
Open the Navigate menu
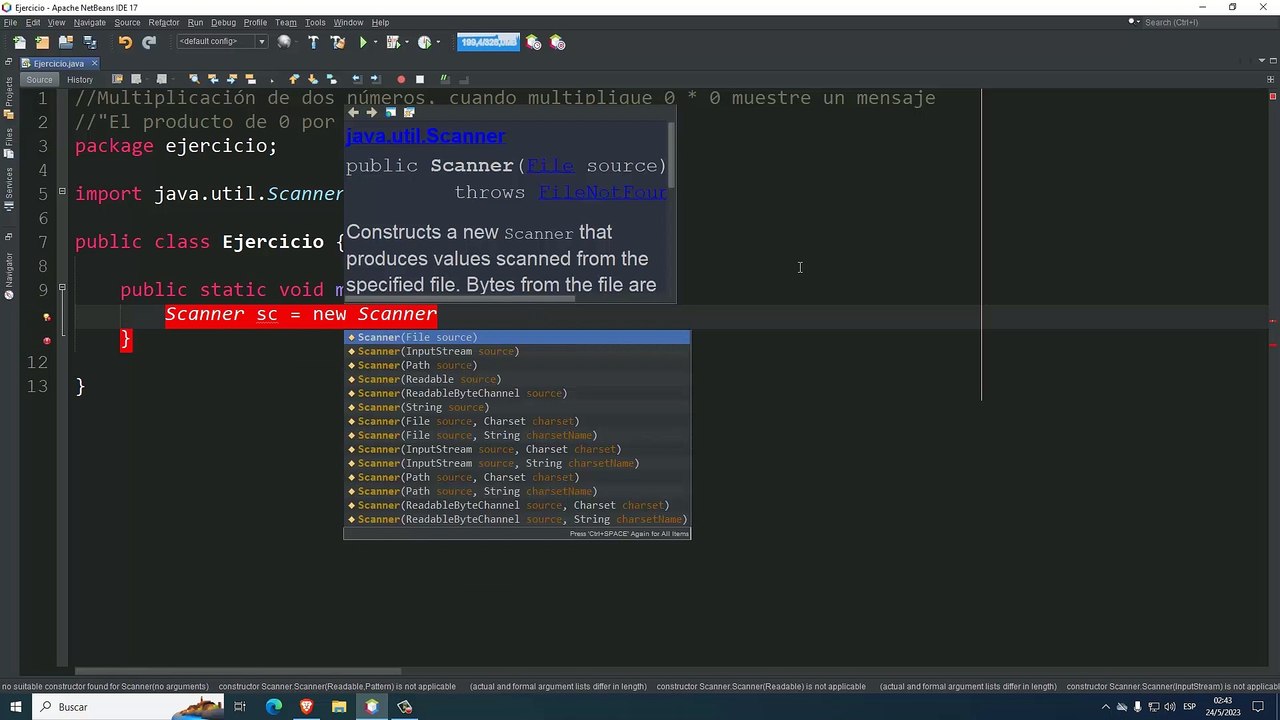pos(89,22)
